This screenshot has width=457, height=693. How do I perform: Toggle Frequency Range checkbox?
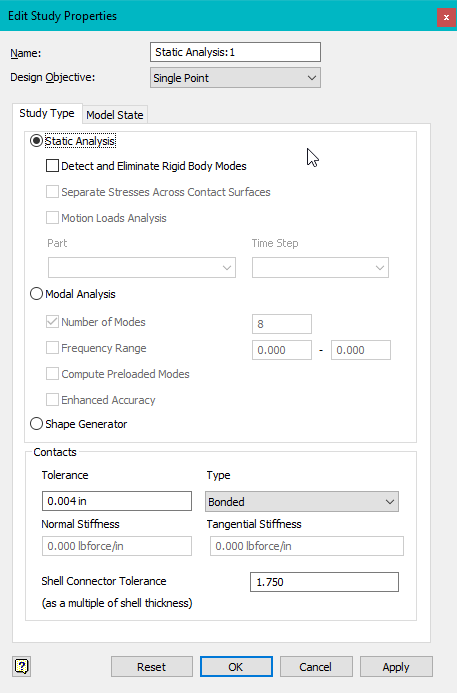pyautogui.click(x=52, y=348)
